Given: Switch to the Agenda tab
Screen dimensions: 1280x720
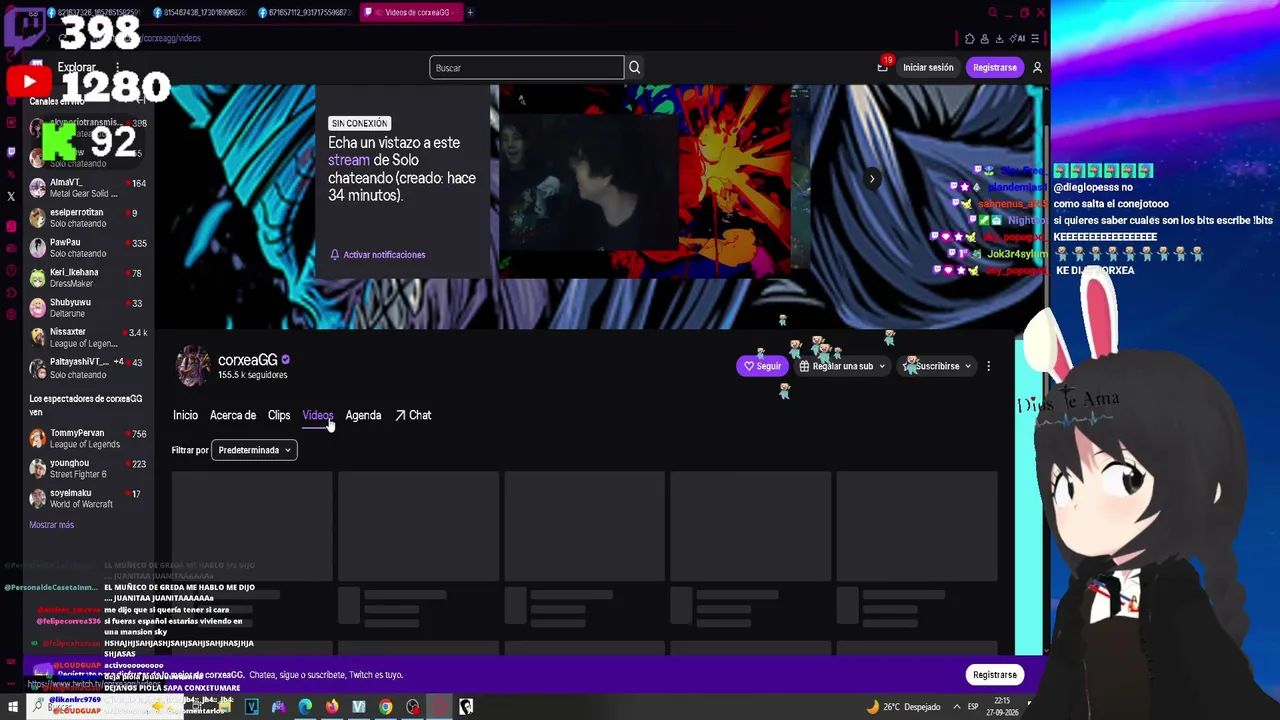Looking at the screenshot, I should pos(363,415).
